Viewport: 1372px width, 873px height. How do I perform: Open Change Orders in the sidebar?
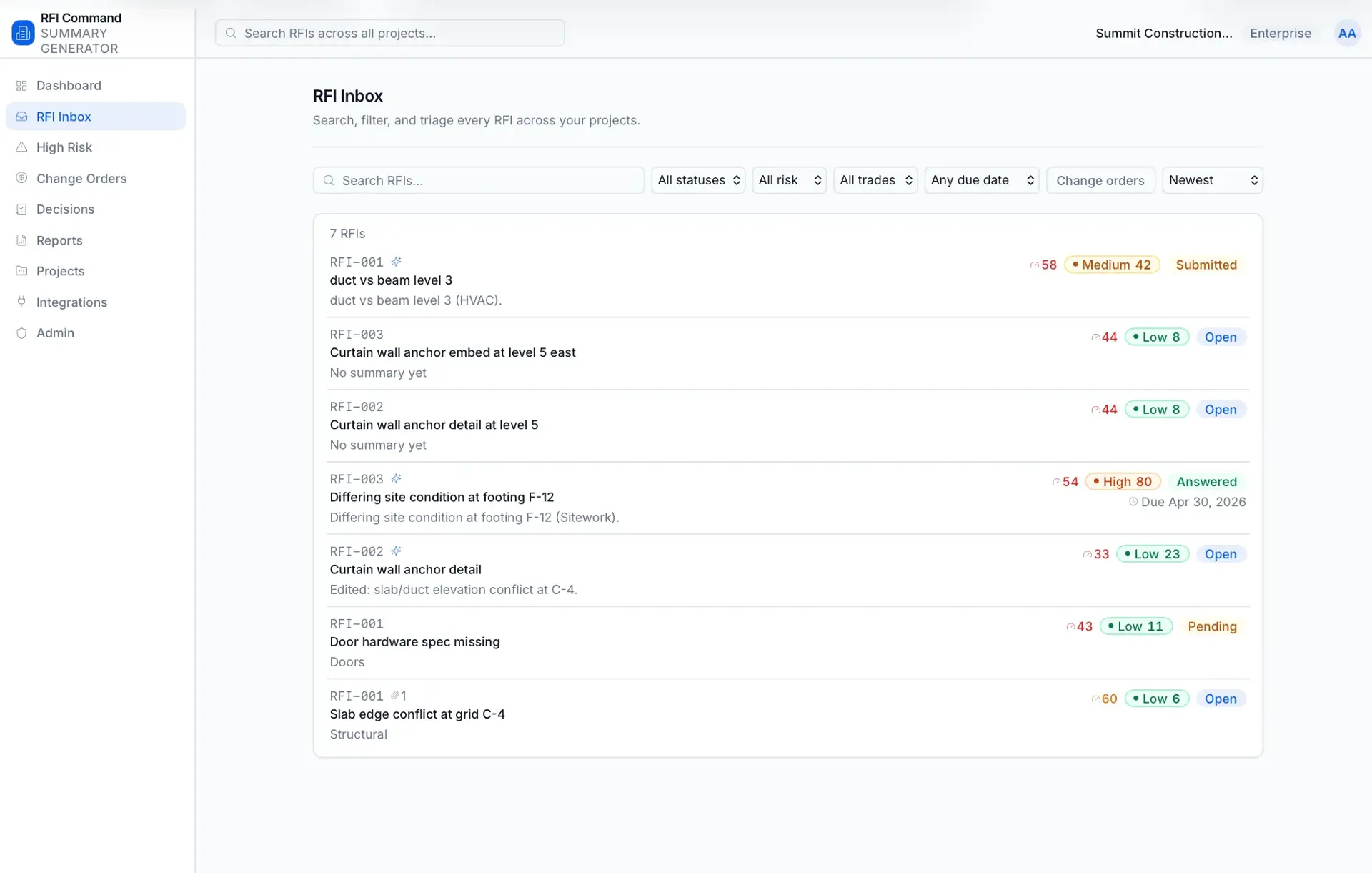tap(95, 178)
